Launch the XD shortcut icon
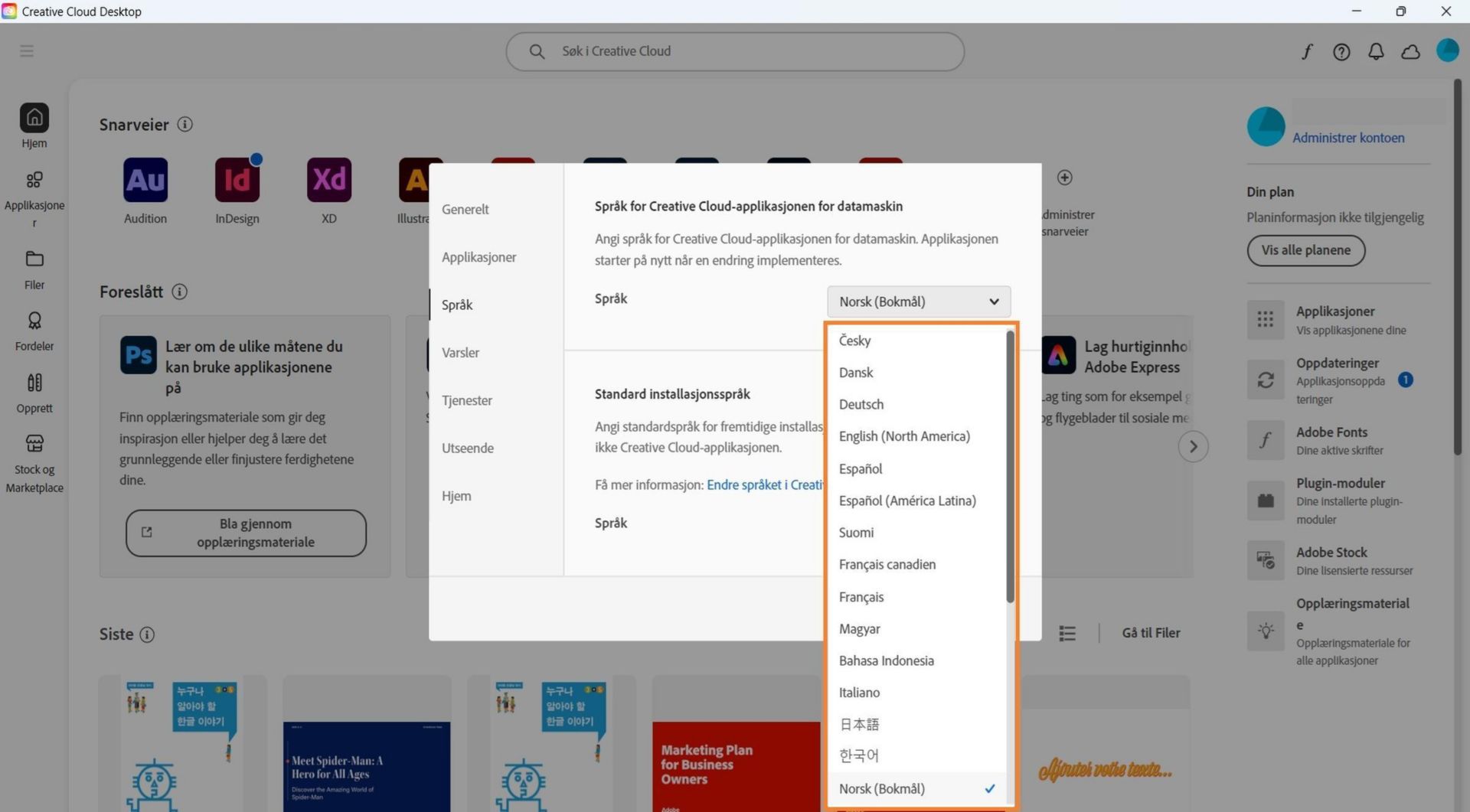 pos(329,180)
